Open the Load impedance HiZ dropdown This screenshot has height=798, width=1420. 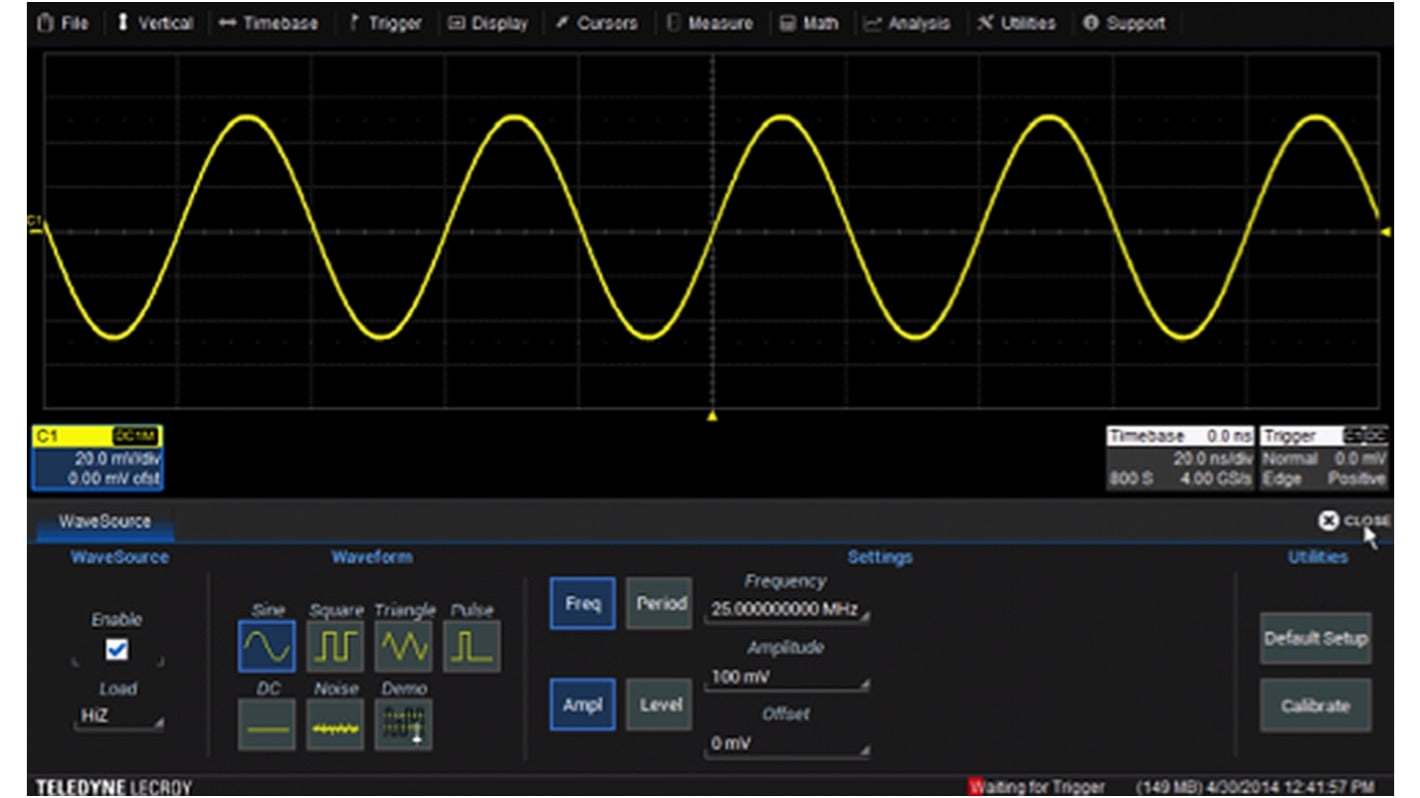pyautogui.click(x=117, y=716)
